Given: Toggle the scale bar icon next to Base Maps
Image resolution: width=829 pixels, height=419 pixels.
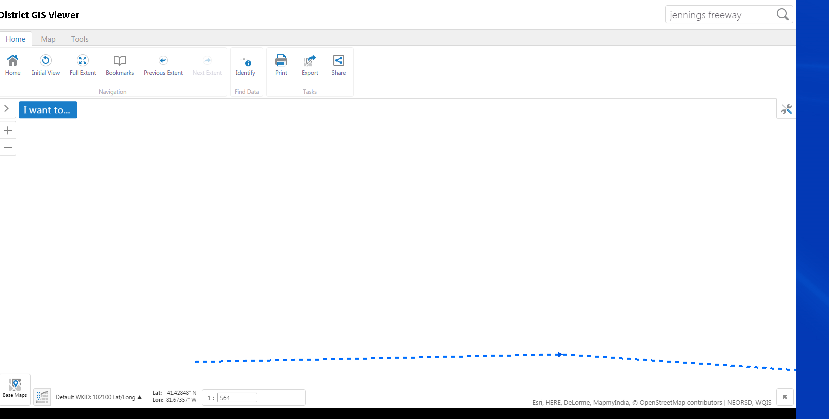Looking at the screenshot, I should tap(42, 397).
